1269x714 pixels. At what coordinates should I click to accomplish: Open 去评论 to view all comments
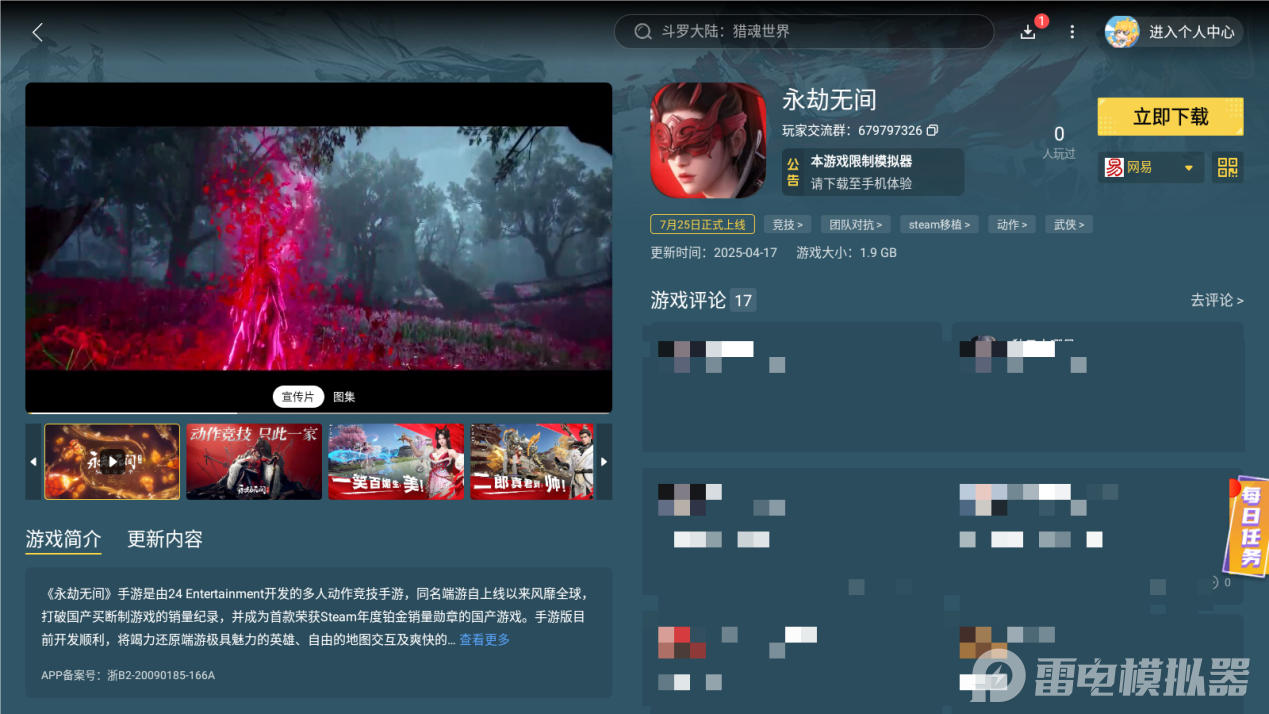(1215, 300)
